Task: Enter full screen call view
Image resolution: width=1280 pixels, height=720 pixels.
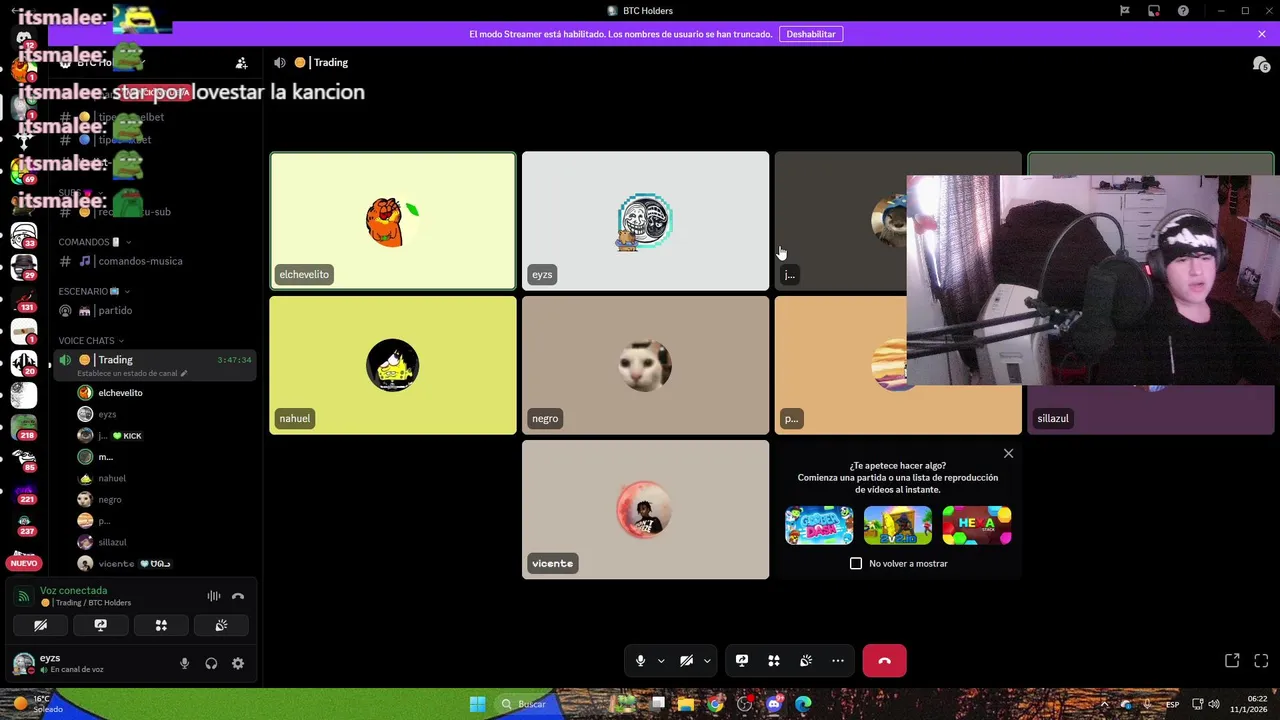Action: 1261,661
